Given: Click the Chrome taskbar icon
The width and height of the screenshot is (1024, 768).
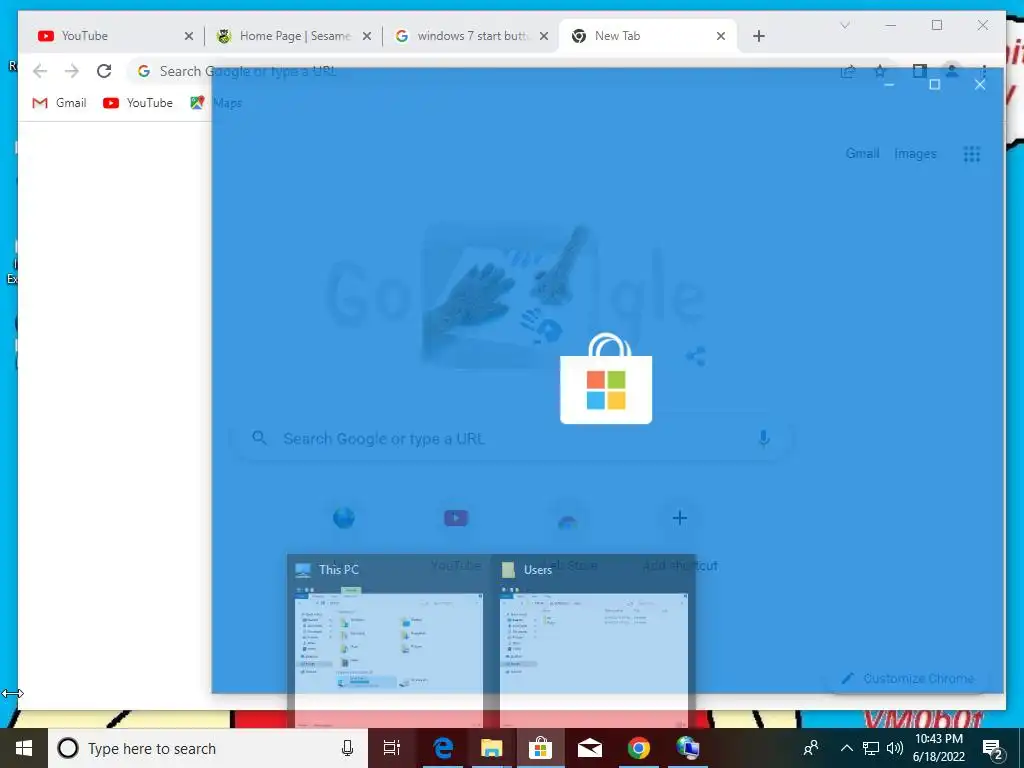Looking at the screenshot, I should coord(639,748).
